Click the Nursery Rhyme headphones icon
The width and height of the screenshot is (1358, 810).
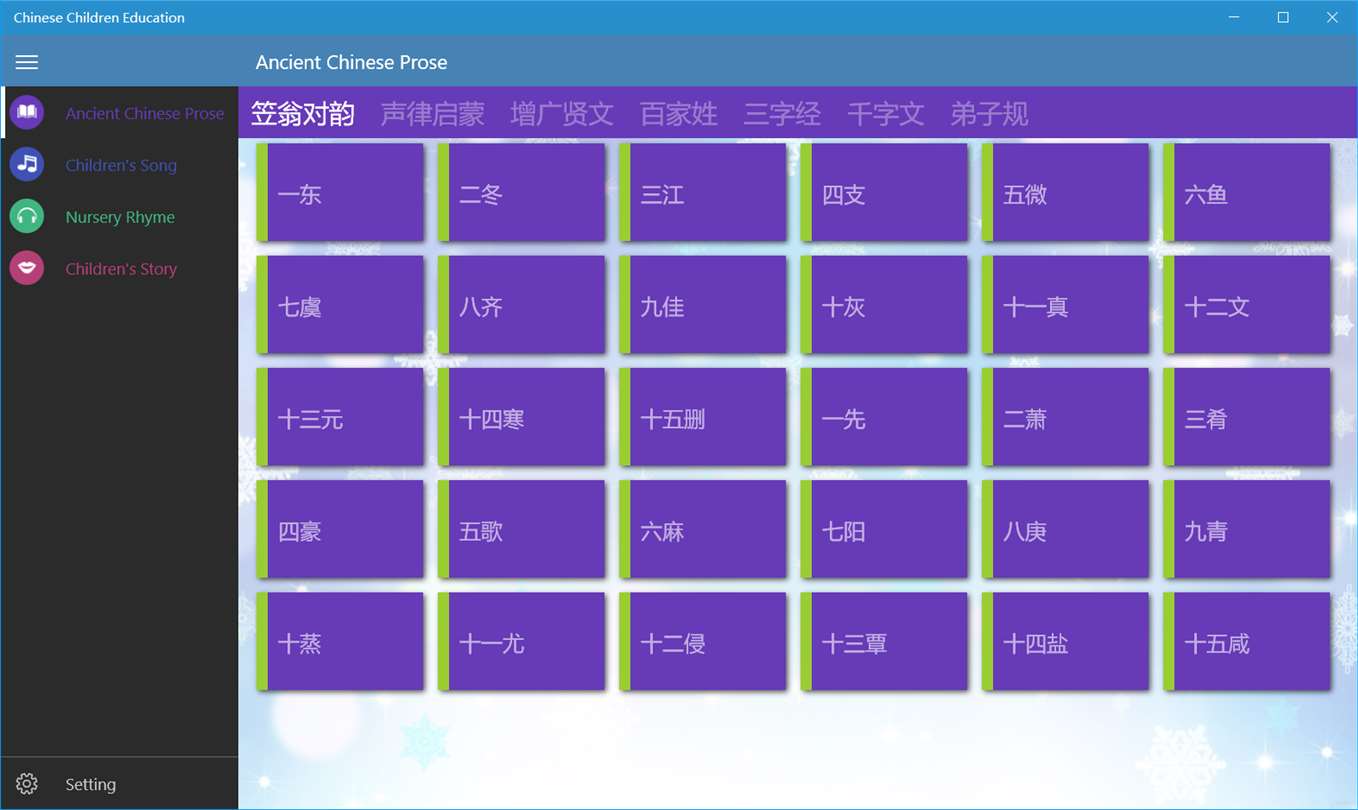pyautogui.click(x=27, y=217)
